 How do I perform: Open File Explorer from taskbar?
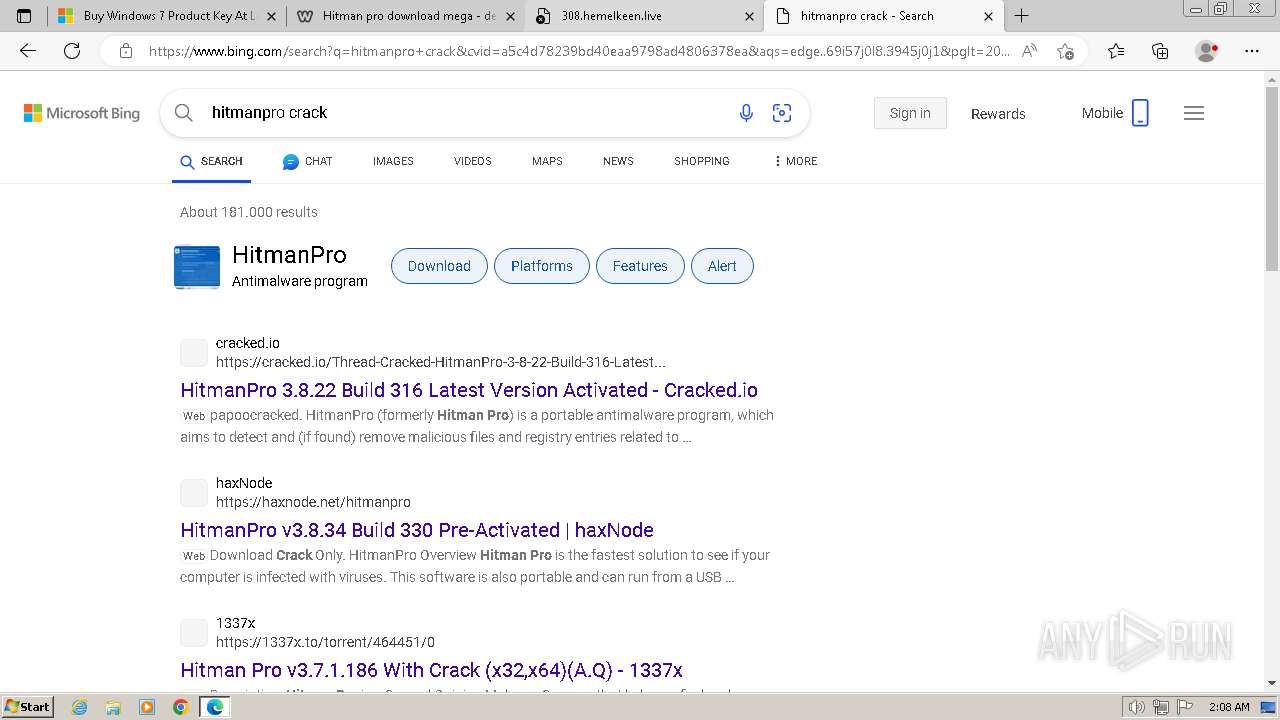[x=113, y=707]
